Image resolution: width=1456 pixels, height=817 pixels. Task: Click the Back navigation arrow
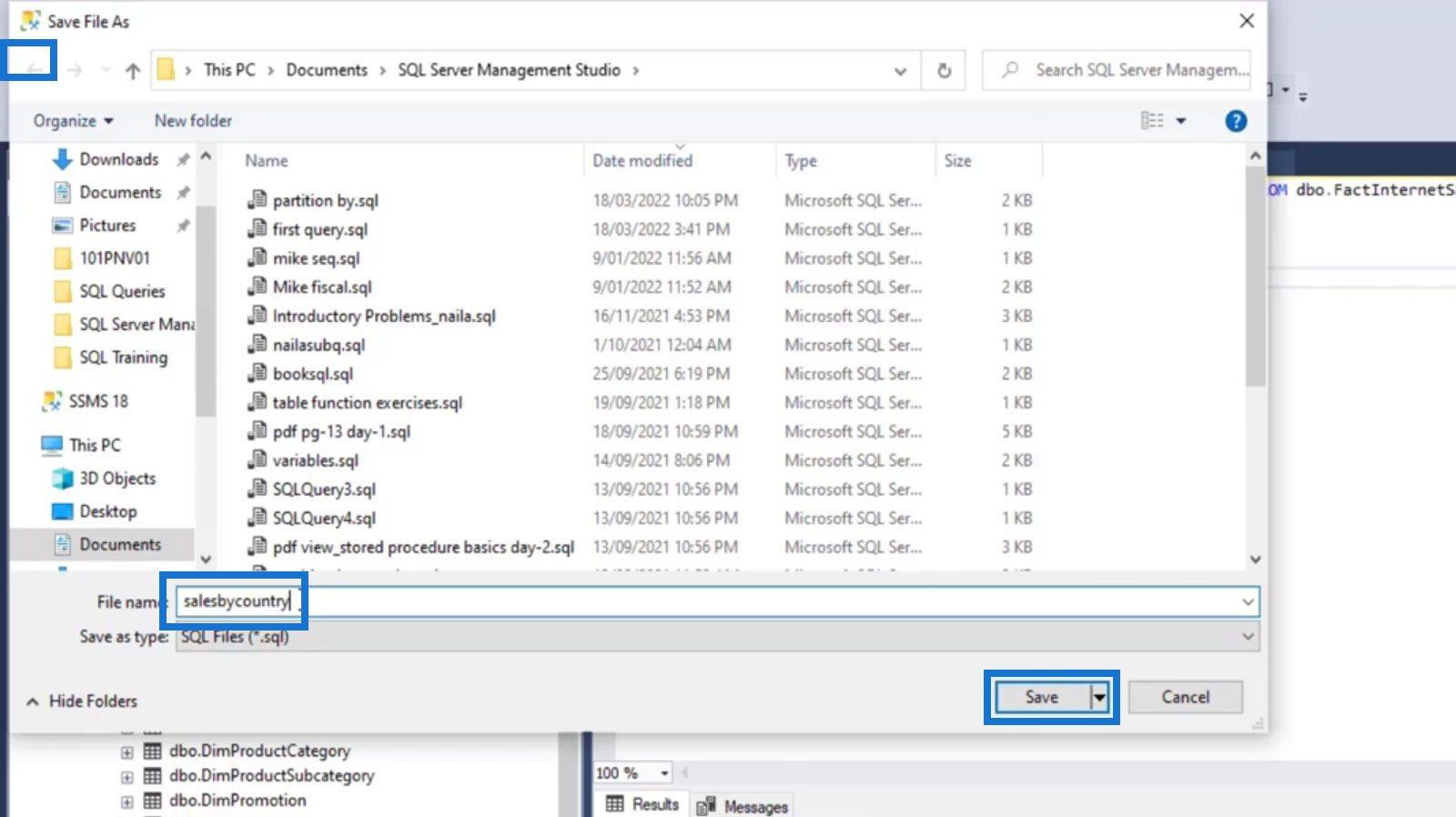click(35, 70)
